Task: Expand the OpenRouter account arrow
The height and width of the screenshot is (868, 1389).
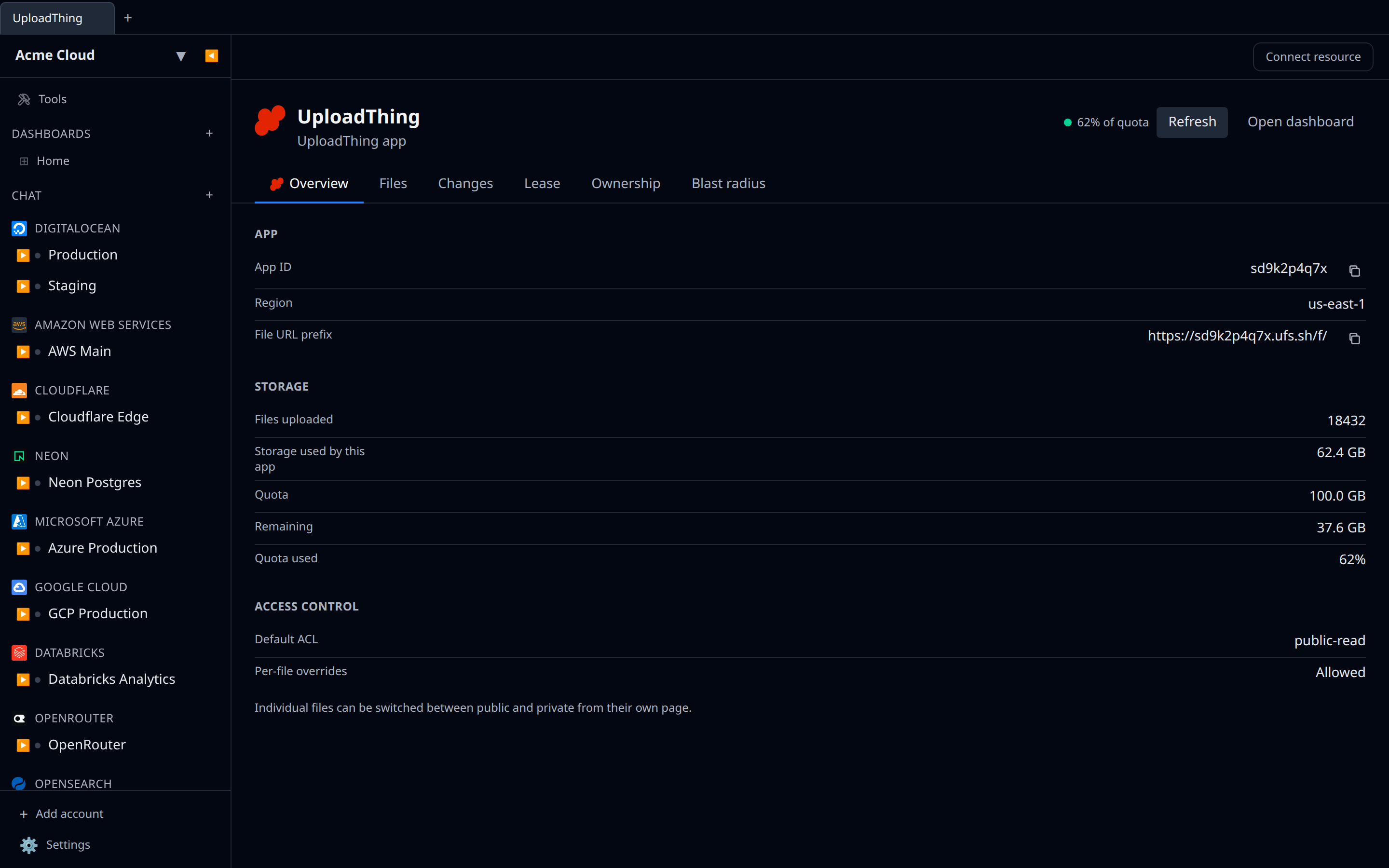Action: click(23, 745)
